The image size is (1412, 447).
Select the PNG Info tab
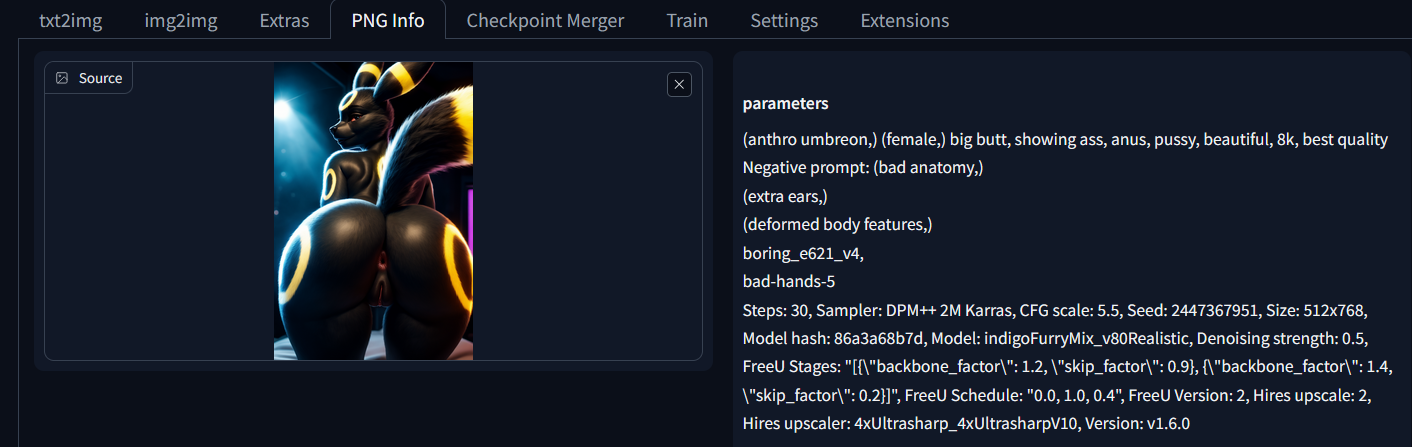coord(388,20)
